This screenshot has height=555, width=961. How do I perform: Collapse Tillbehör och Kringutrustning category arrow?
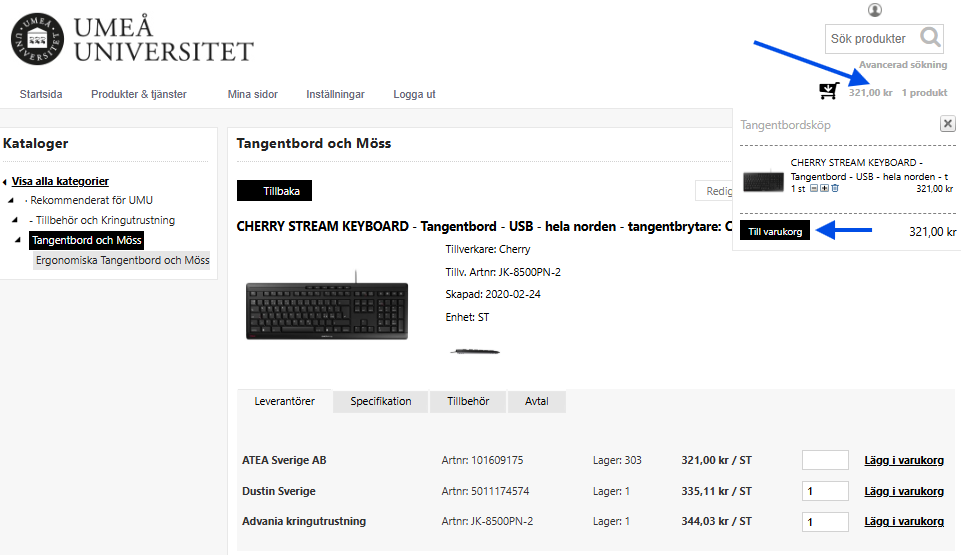[15, 220]
